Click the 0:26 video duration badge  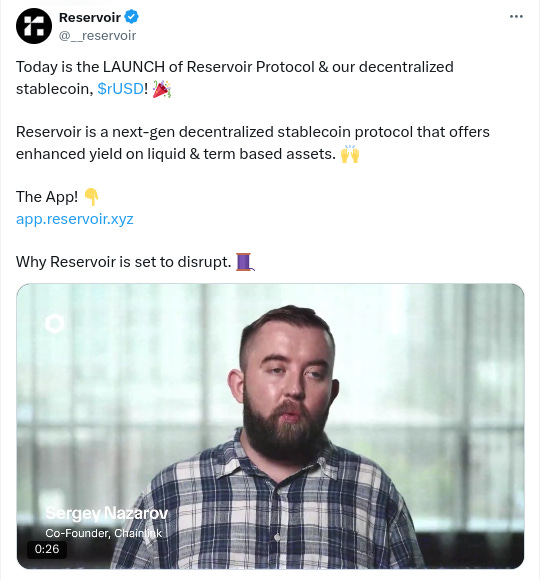tap(47, 549)
